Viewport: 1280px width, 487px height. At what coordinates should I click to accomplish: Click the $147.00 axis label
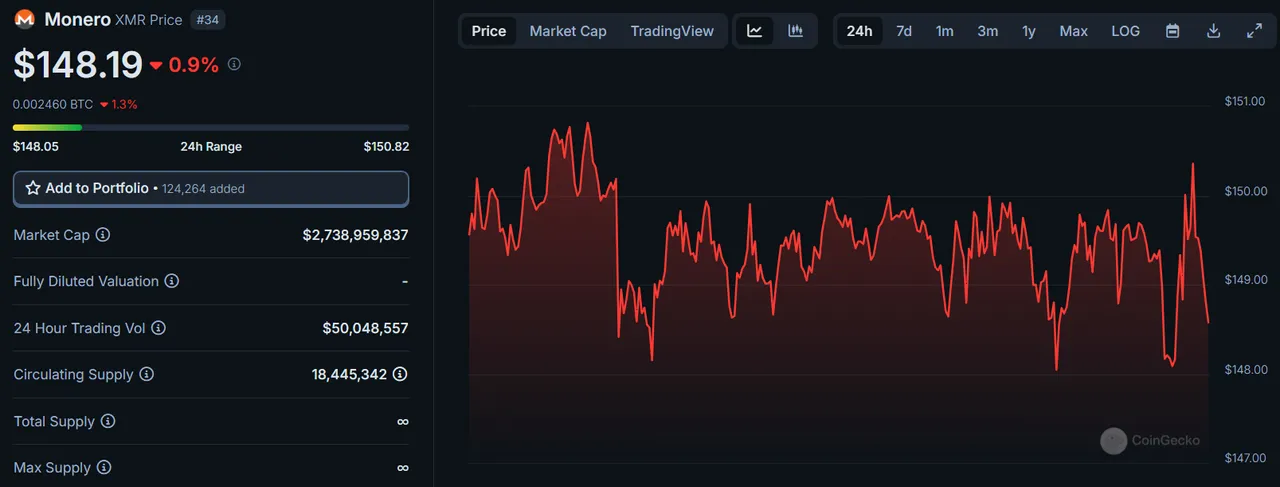click(1244, 458)
